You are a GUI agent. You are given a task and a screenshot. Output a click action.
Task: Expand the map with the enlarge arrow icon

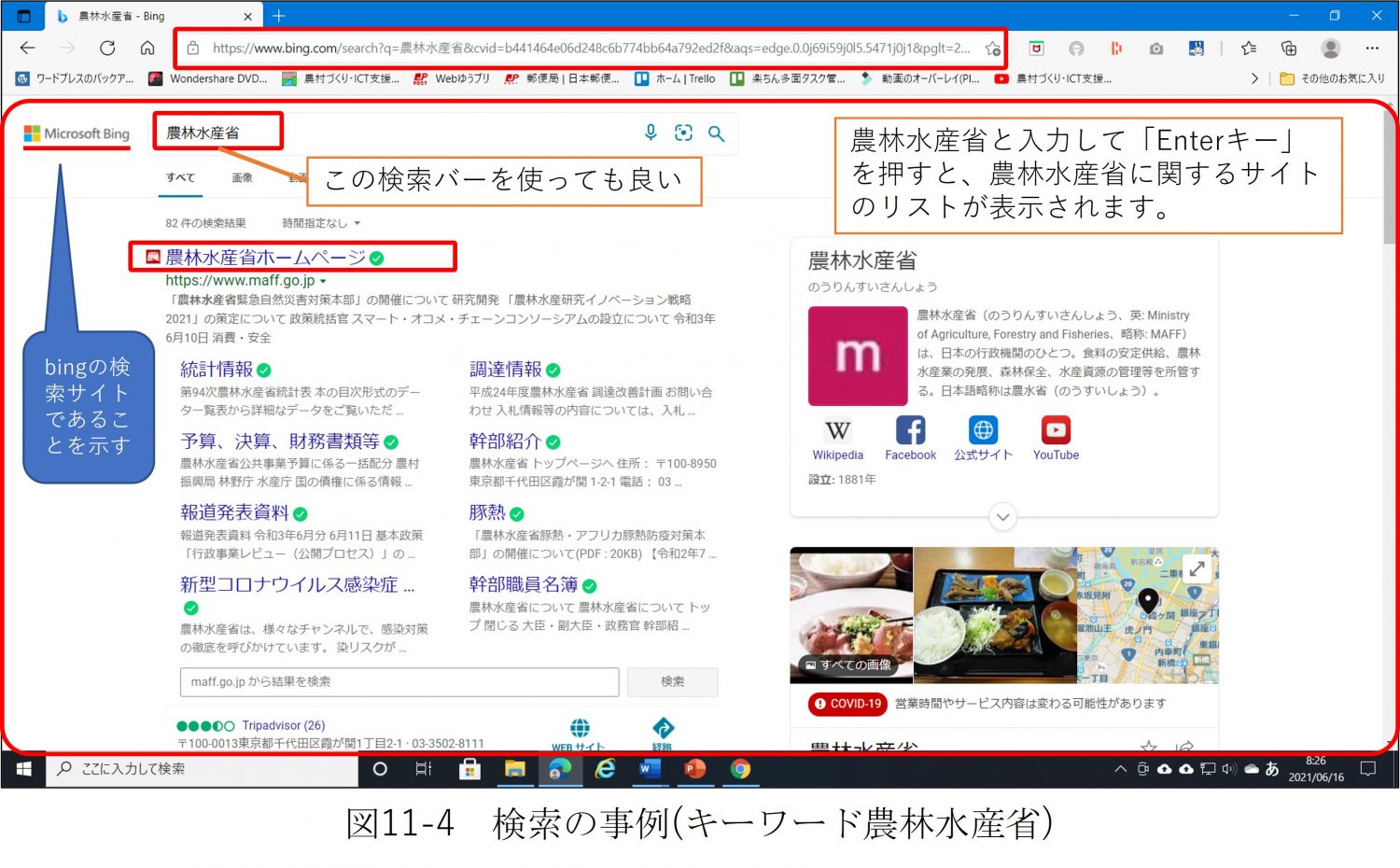(x=1197, y=568)
